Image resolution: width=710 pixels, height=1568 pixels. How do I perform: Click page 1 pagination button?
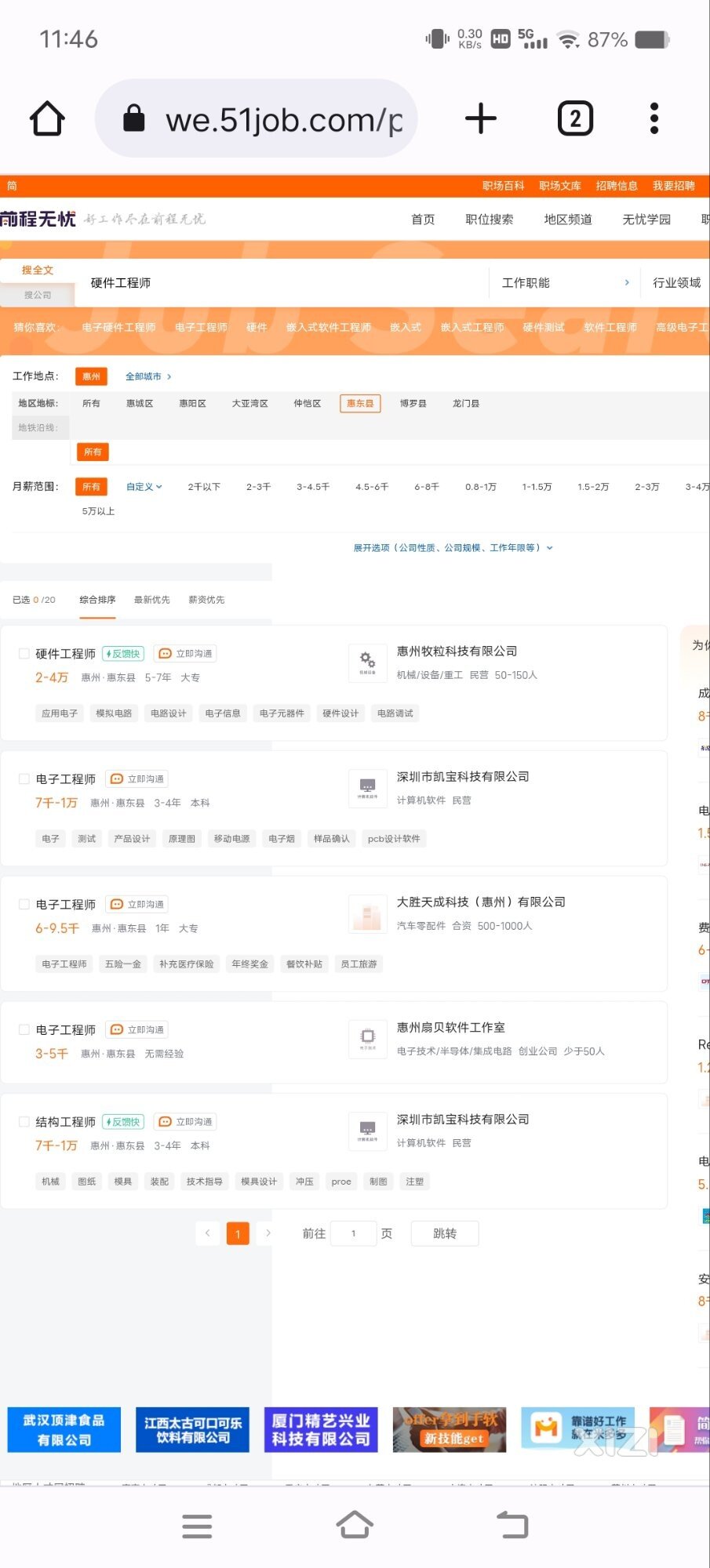[238, 1234]
